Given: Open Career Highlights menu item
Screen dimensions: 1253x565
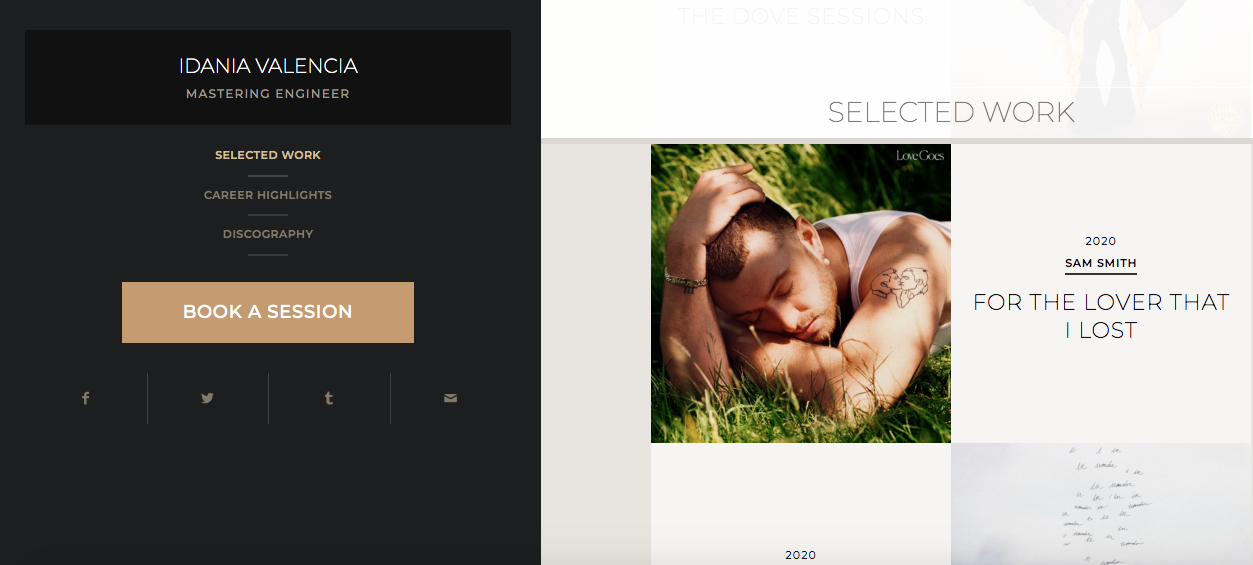Looking at the screenshot, I should coord(268,195).
